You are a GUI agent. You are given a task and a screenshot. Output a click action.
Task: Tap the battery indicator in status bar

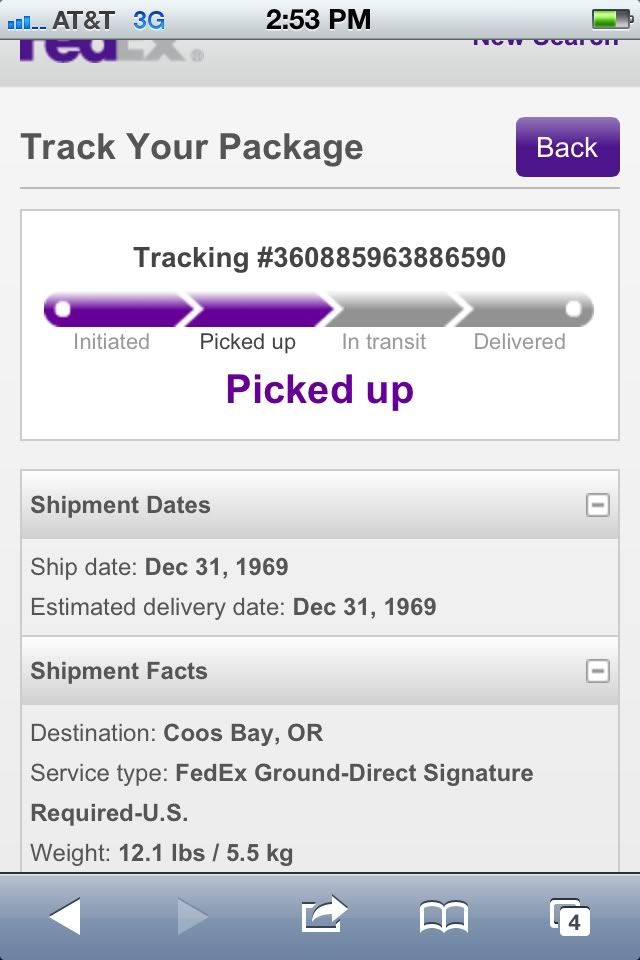click(611, 19)
